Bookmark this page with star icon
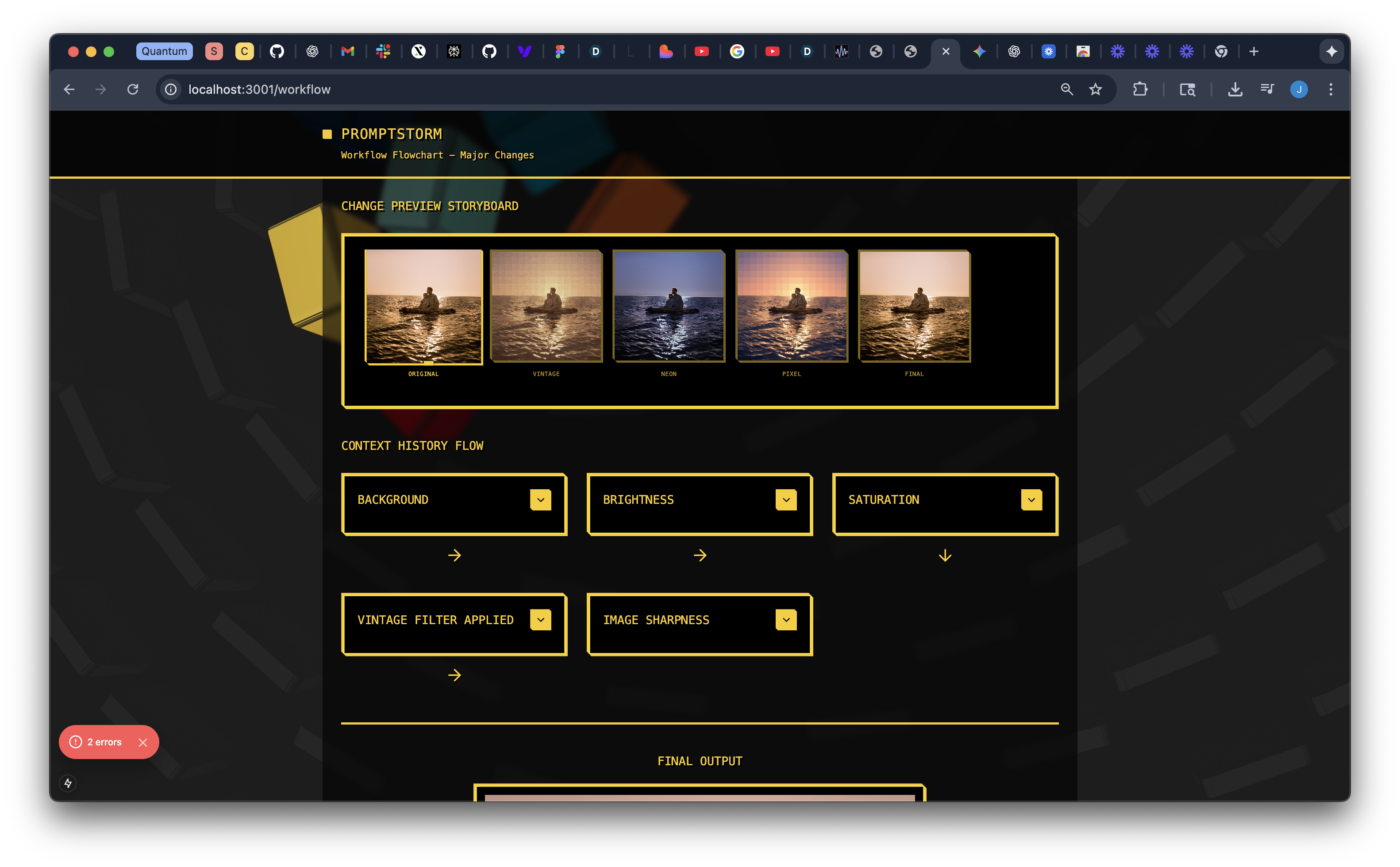Screen dimensions: 1400x867 coord(1096,89)
